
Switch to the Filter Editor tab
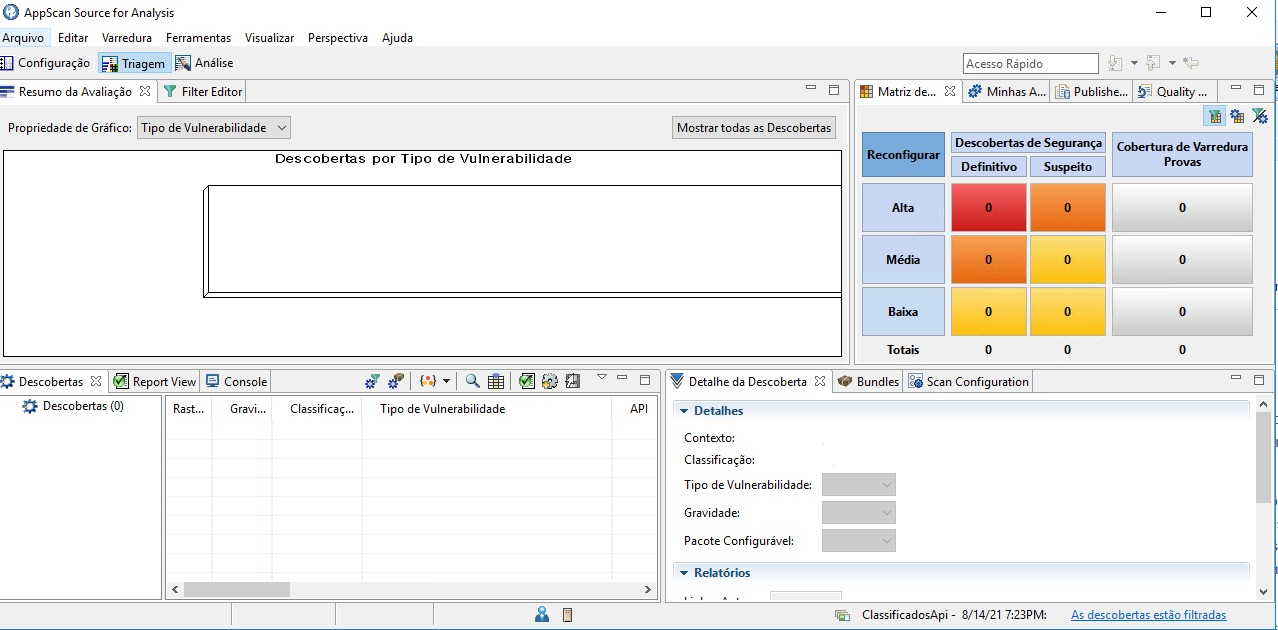click(x=202, y=91)
